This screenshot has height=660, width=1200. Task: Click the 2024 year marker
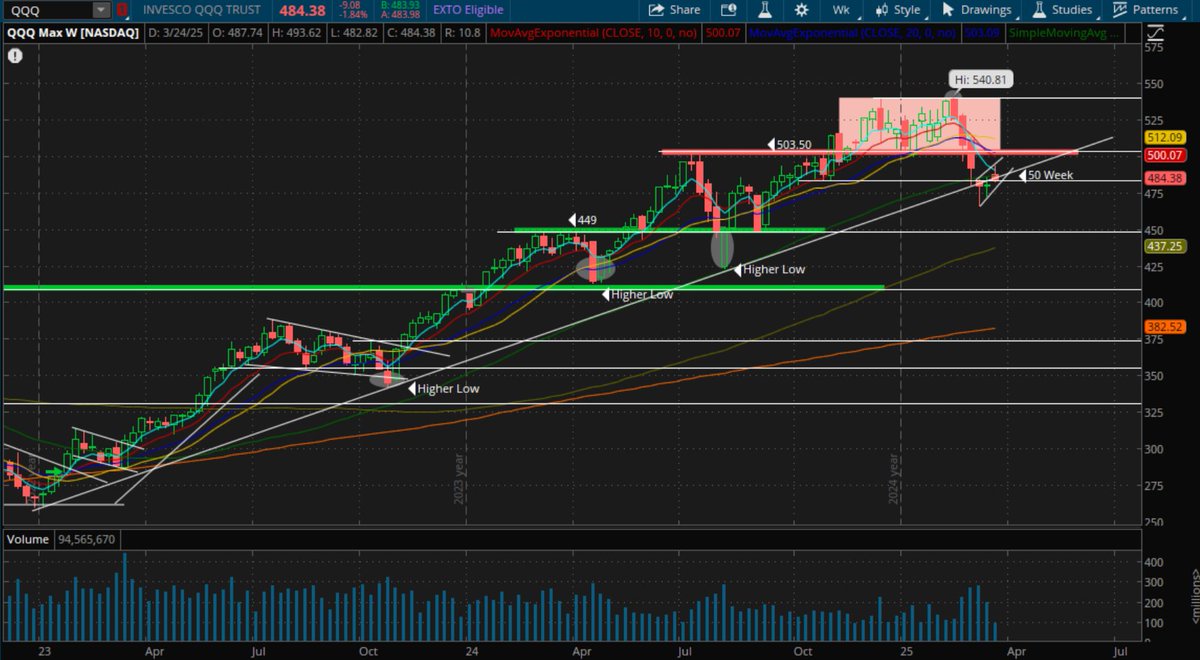[x=895, y=478]
